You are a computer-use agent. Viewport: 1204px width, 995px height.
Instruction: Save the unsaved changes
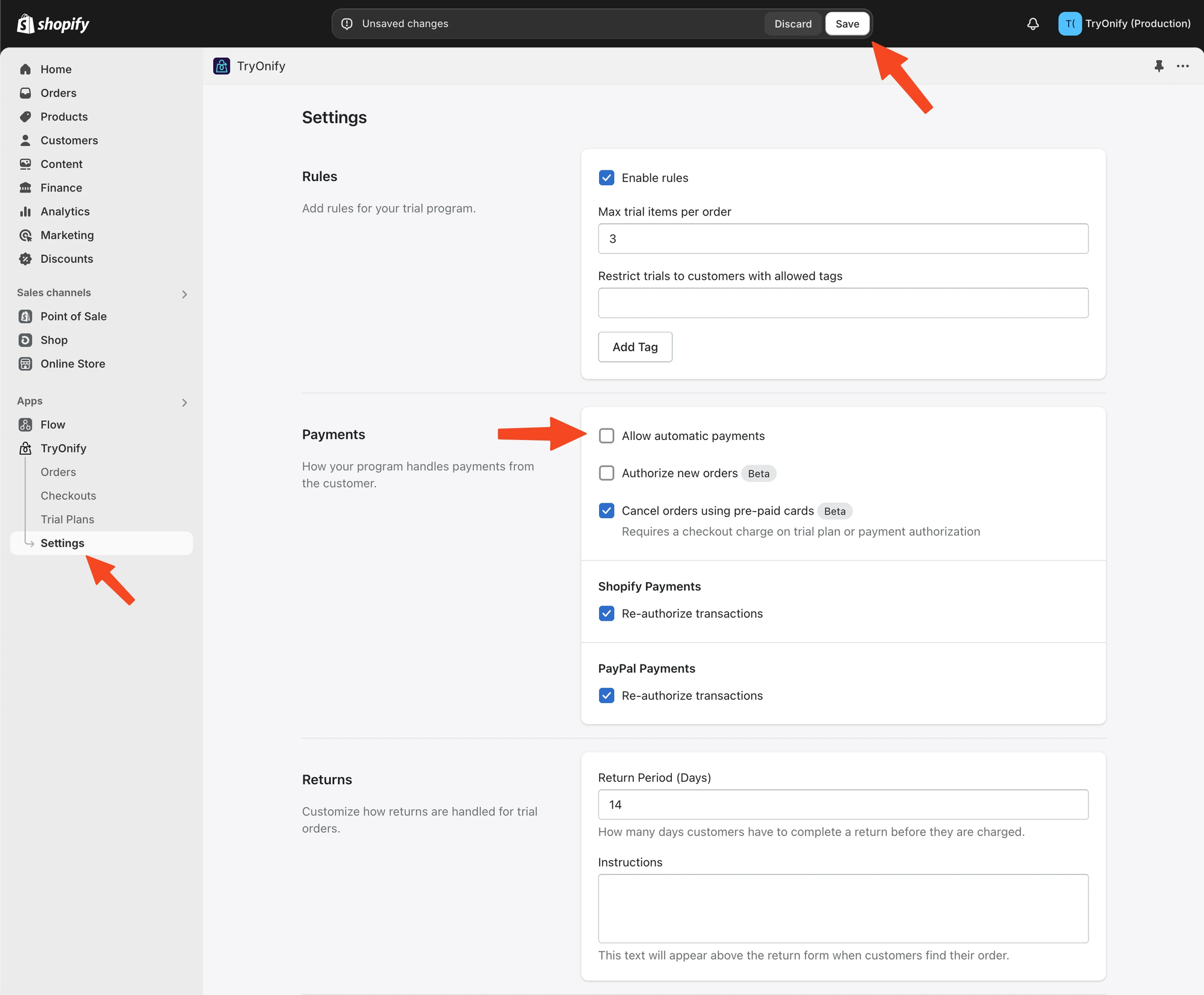point(847,24)
